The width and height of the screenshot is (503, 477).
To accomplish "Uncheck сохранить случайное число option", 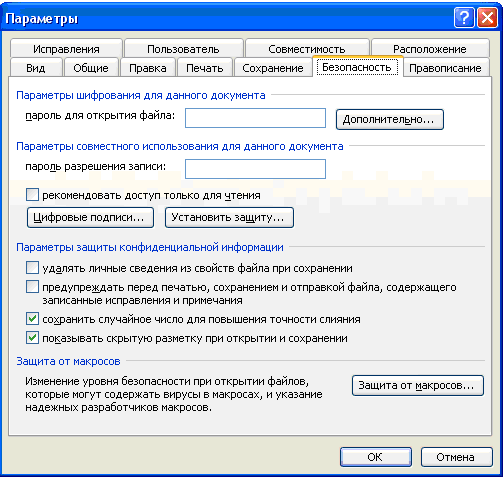I will [x=32, y=319].
